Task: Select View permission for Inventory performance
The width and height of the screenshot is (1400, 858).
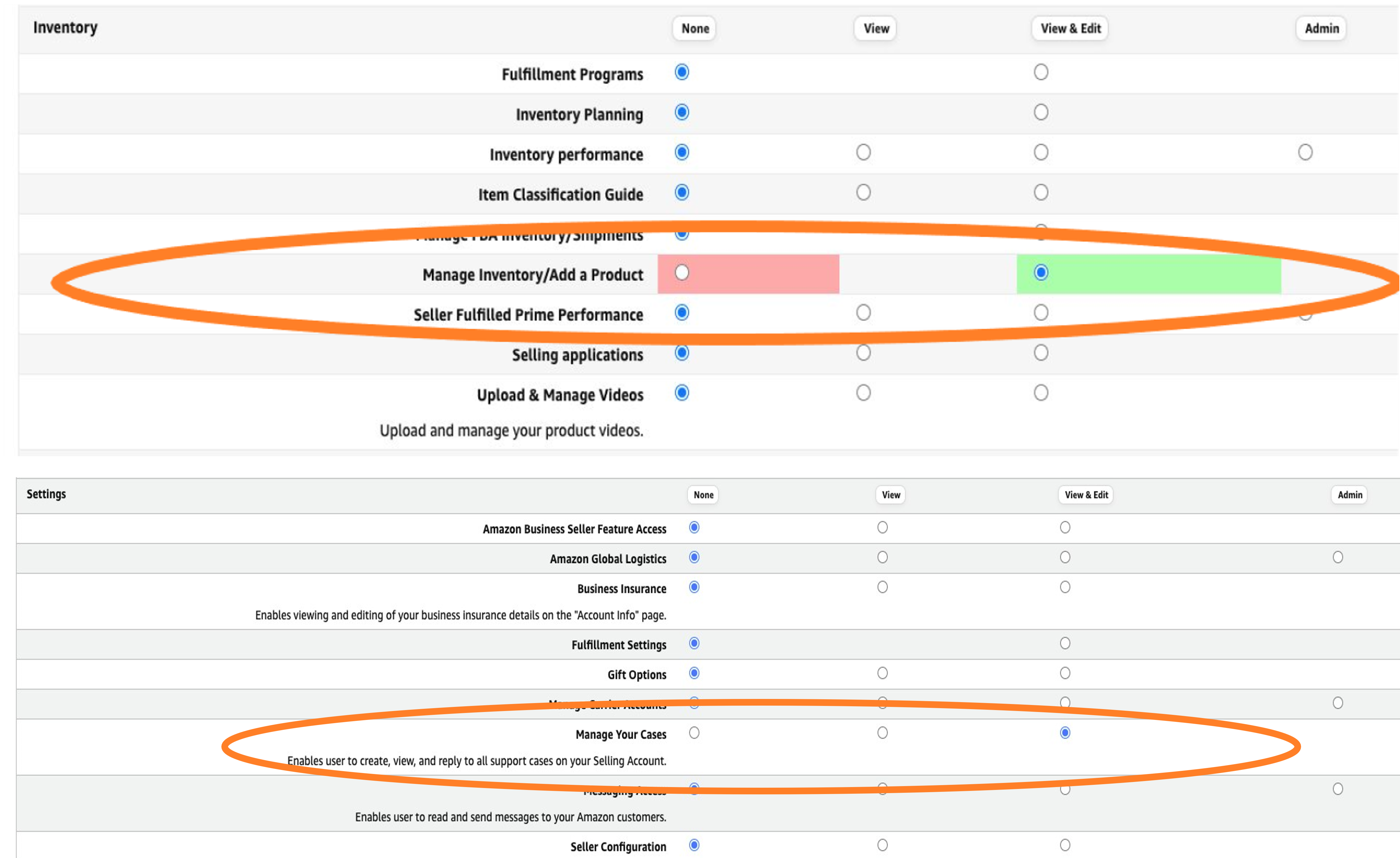Action: click(x=863, y=152)
